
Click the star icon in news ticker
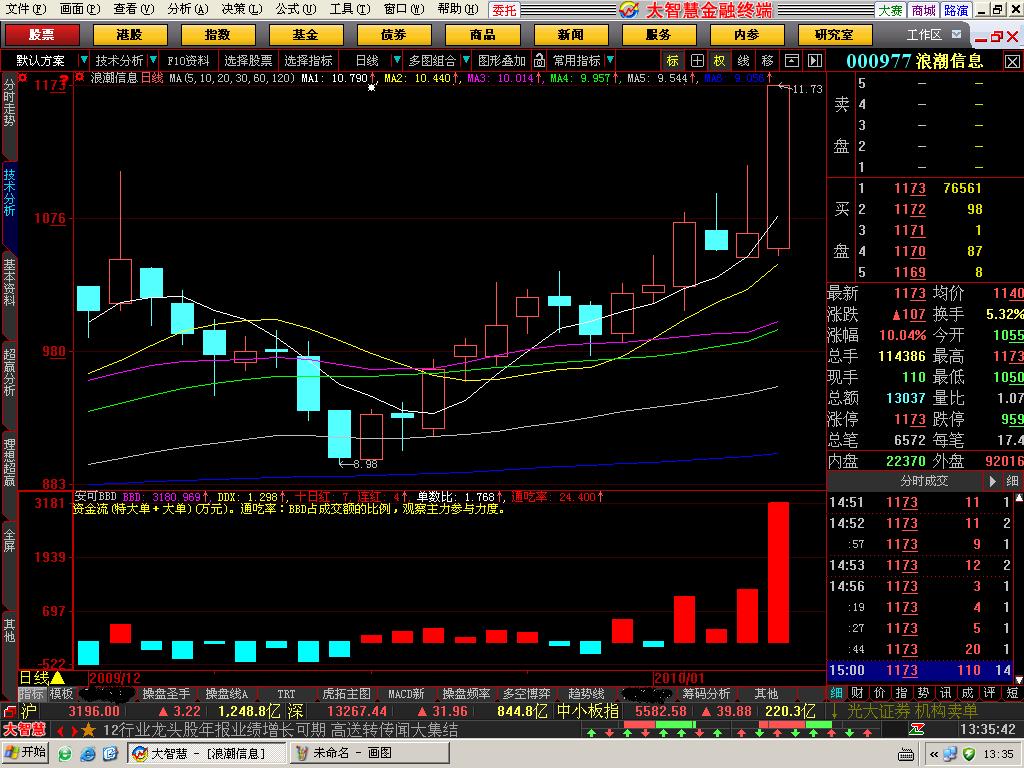pos(89,730)
